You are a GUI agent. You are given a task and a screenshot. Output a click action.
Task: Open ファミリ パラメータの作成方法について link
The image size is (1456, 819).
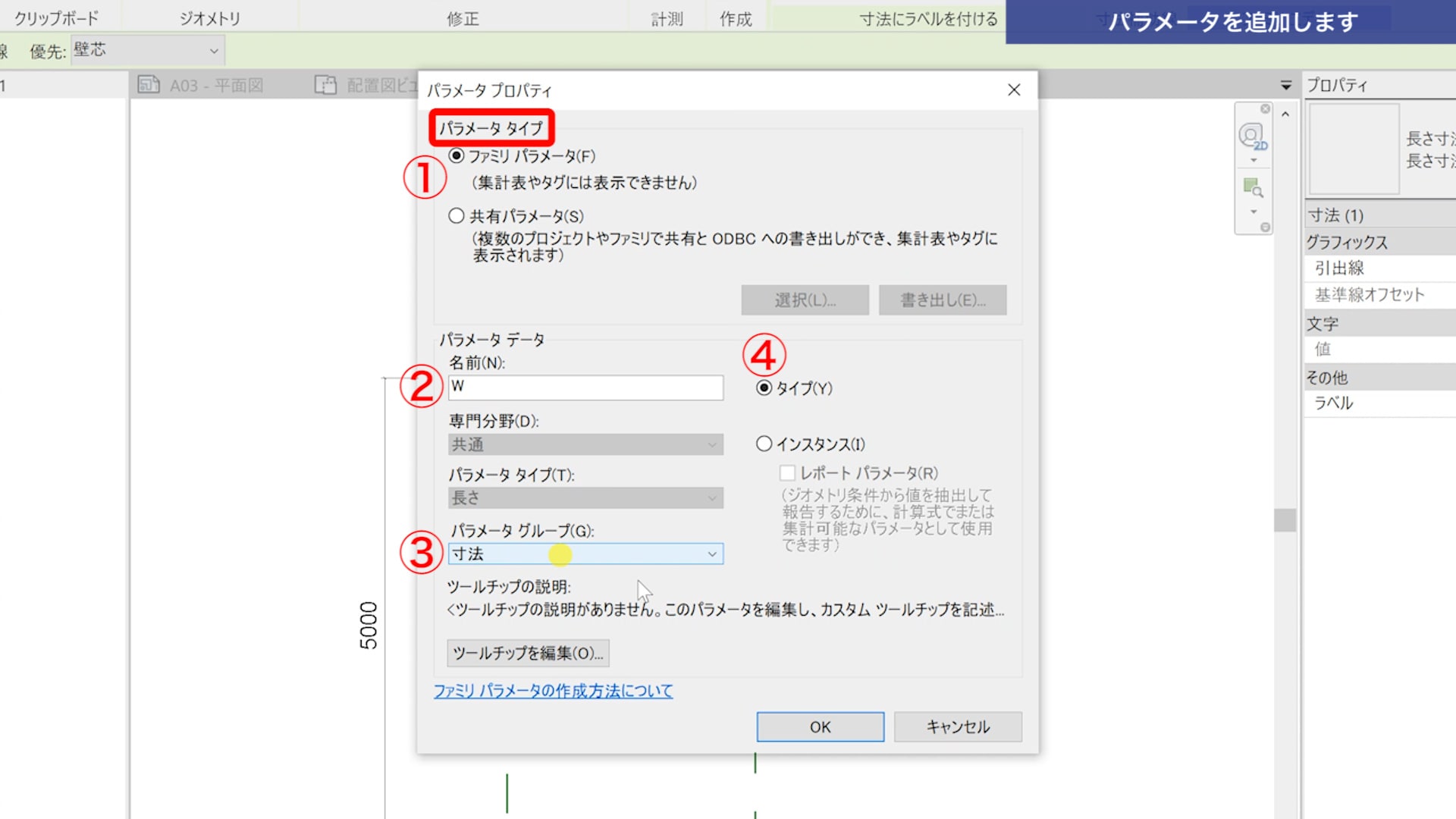pyautogui.click(x=553, y=691)
